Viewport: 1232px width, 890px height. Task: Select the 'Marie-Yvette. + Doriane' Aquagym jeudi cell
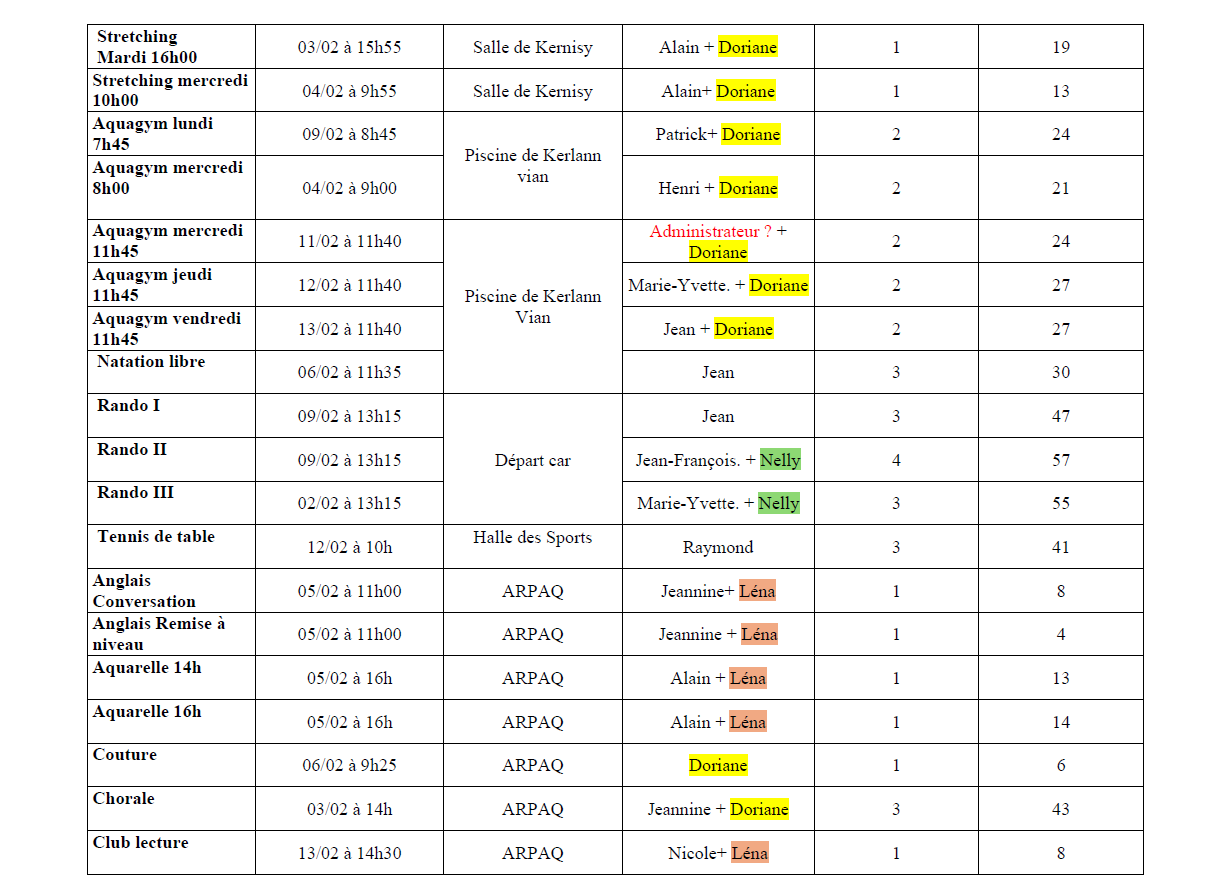[718, 285]
